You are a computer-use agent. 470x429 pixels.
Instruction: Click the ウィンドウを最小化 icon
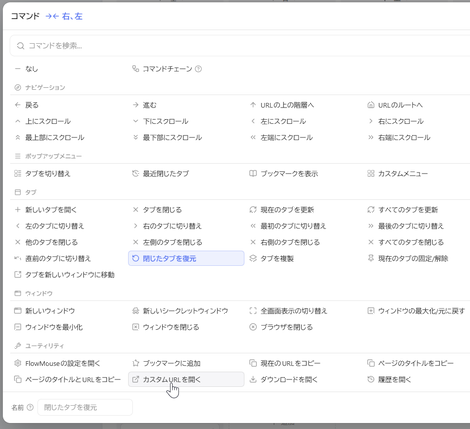[18, 327]
